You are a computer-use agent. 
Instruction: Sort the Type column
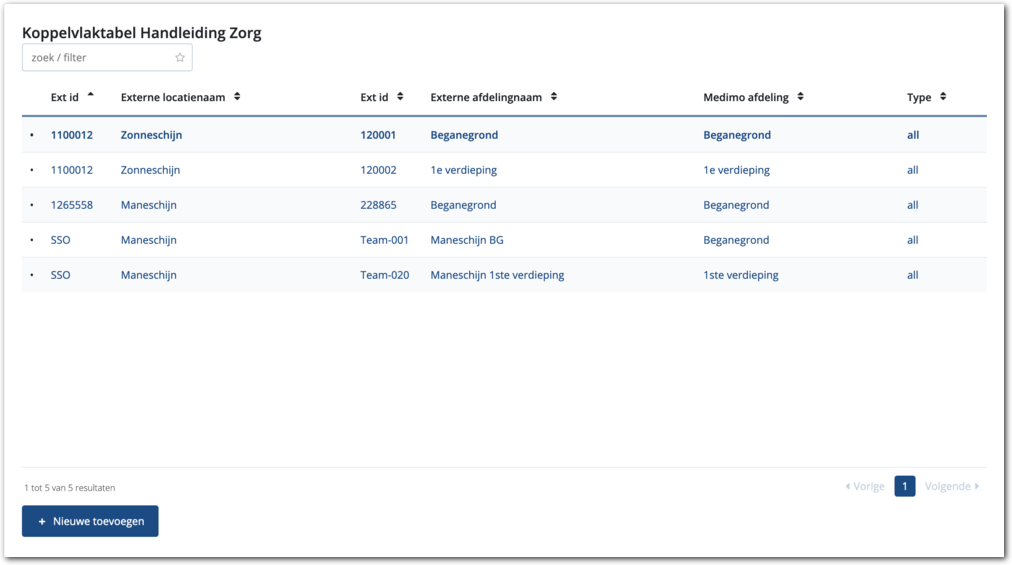tap(943, 97)
